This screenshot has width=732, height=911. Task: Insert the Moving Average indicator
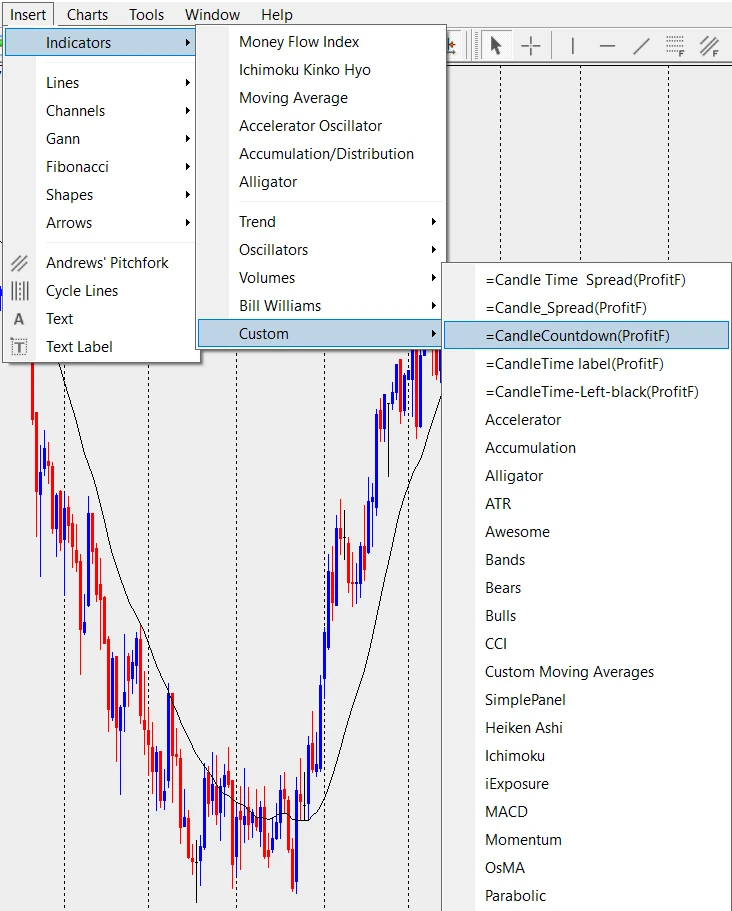pyautogui.click(x=293, y=98)
